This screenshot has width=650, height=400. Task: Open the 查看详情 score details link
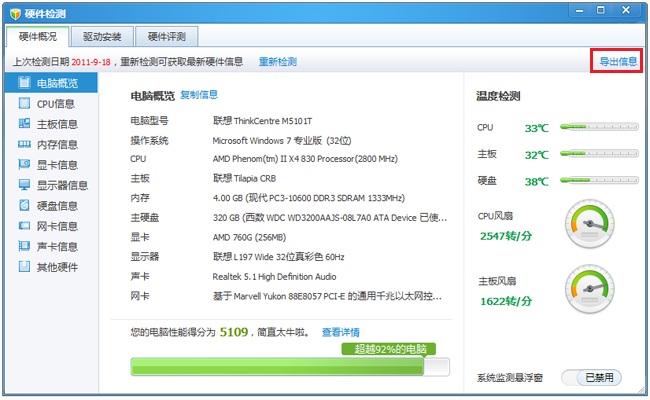click(341, 332)
